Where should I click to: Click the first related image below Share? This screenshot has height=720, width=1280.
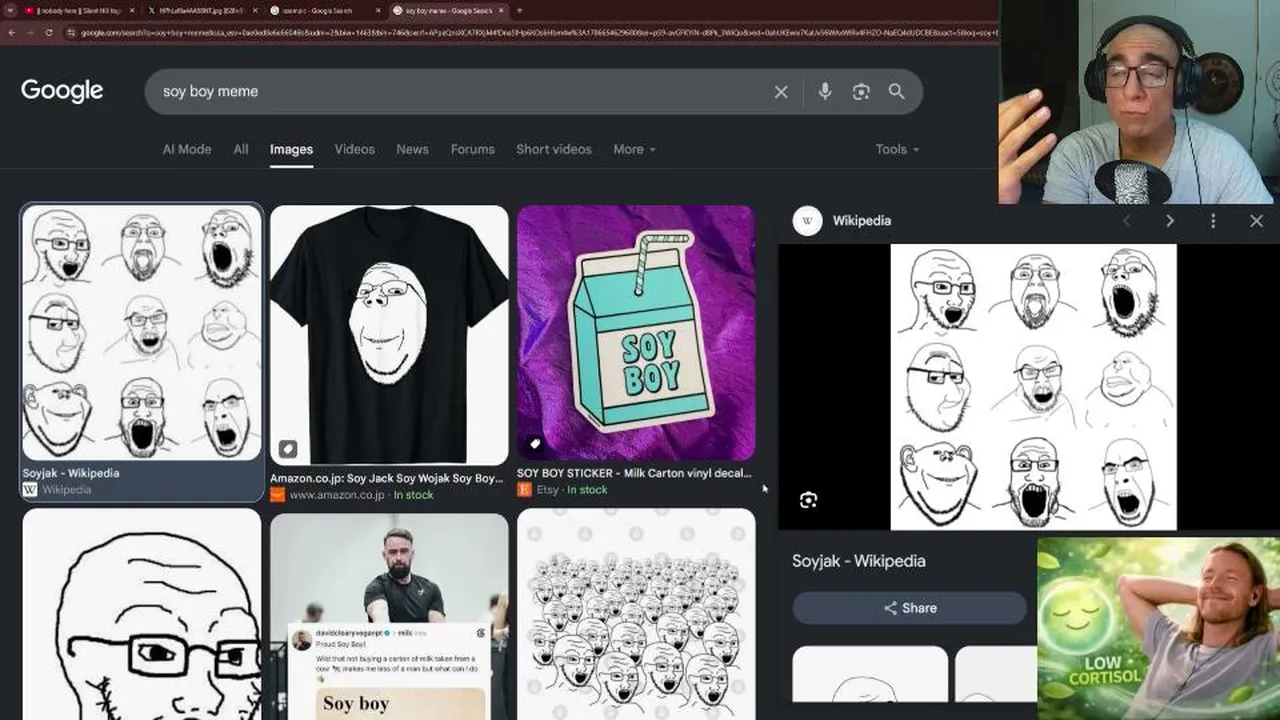pos(870,674)
